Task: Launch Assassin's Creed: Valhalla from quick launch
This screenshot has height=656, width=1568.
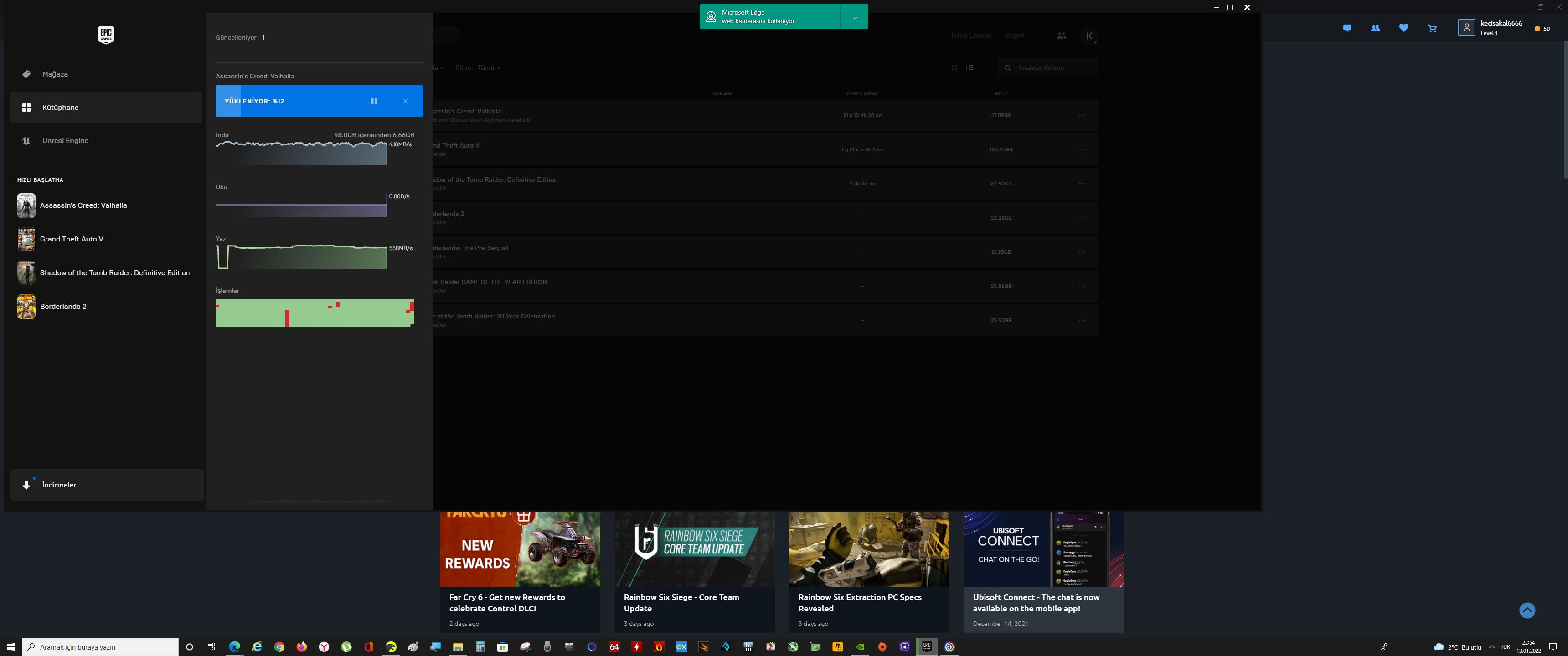Action: coord(83,206)
